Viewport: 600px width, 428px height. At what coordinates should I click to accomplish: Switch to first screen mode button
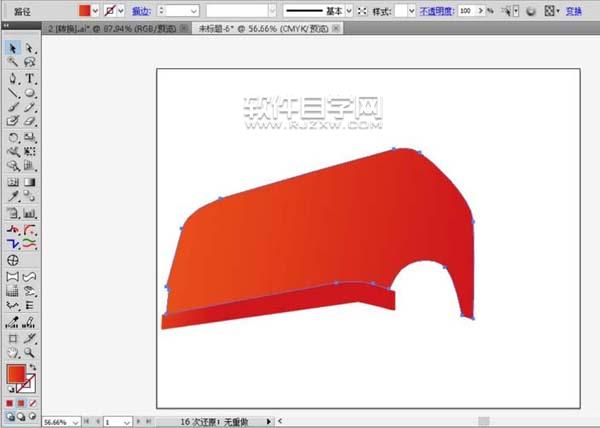tap(9, 417)
